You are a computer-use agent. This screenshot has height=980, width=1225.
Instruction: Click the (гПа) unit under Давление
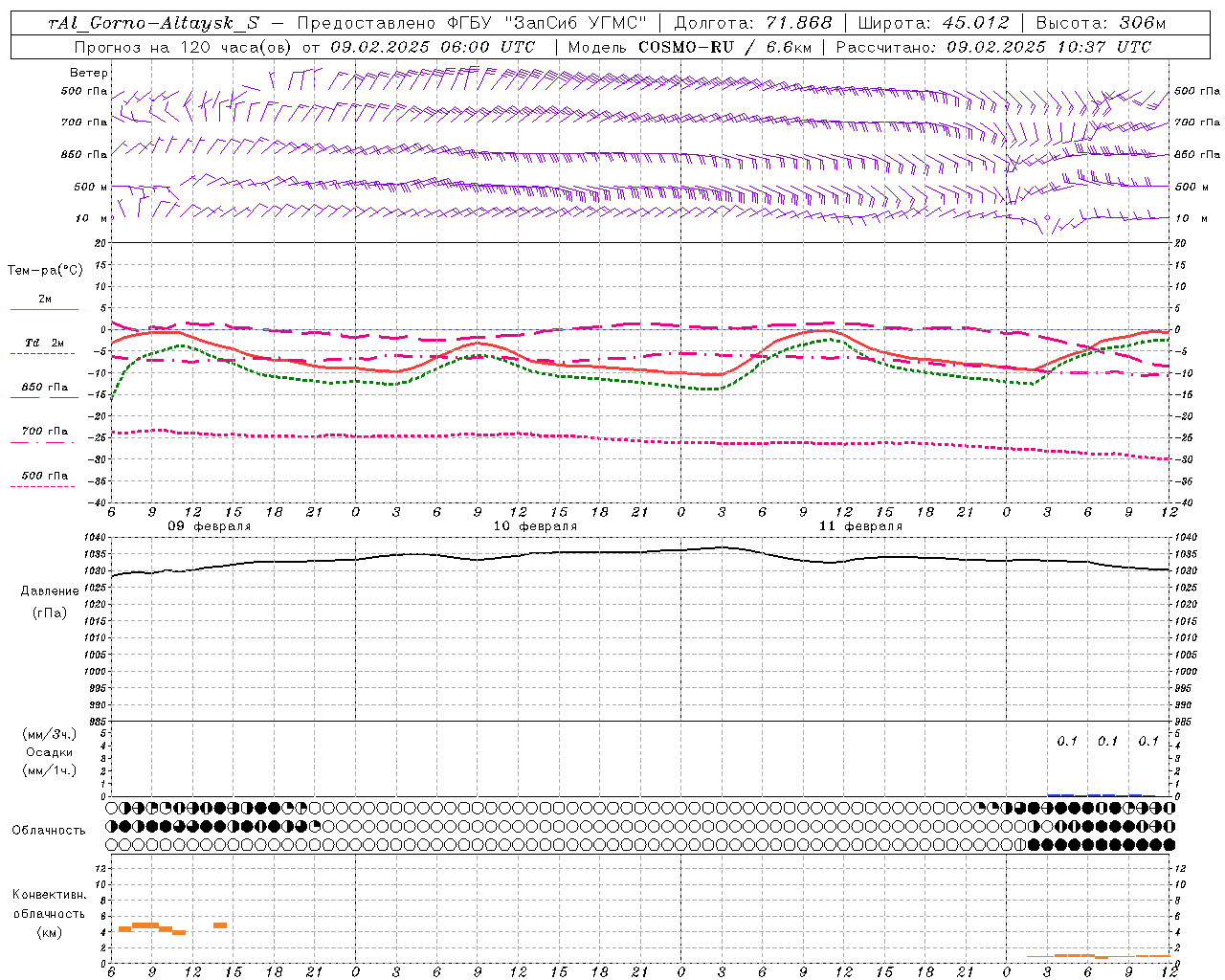[x=50, y=612]
